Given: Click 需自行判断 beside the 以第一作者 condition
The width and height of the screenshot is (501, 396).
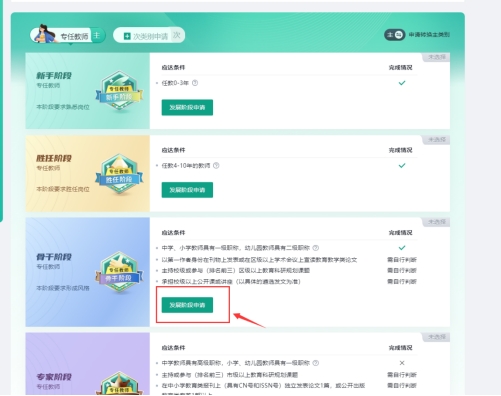Looking at the screenshot, I should [x=402, y=260].
